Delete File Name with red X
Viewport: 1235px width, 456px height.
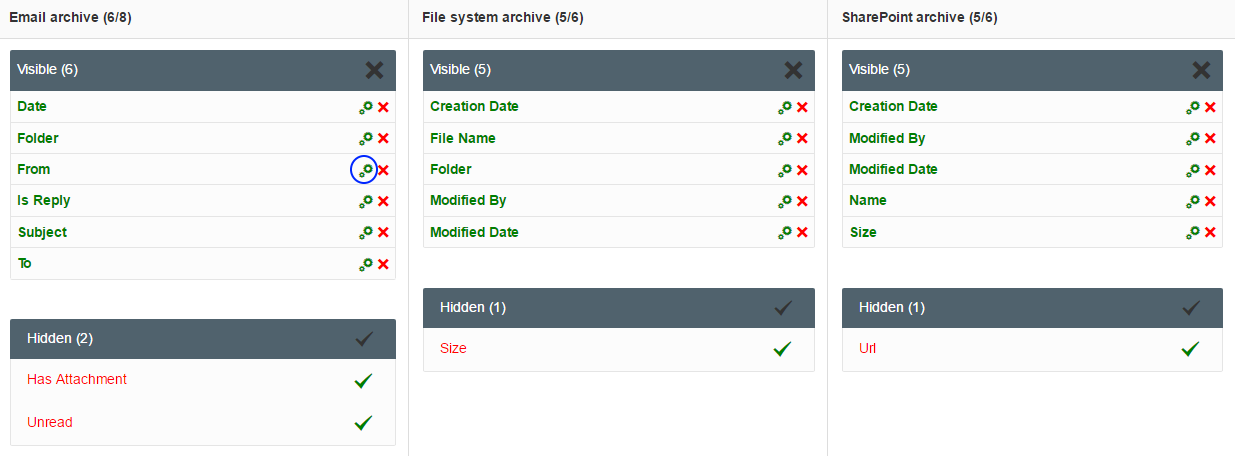(802, 138)
